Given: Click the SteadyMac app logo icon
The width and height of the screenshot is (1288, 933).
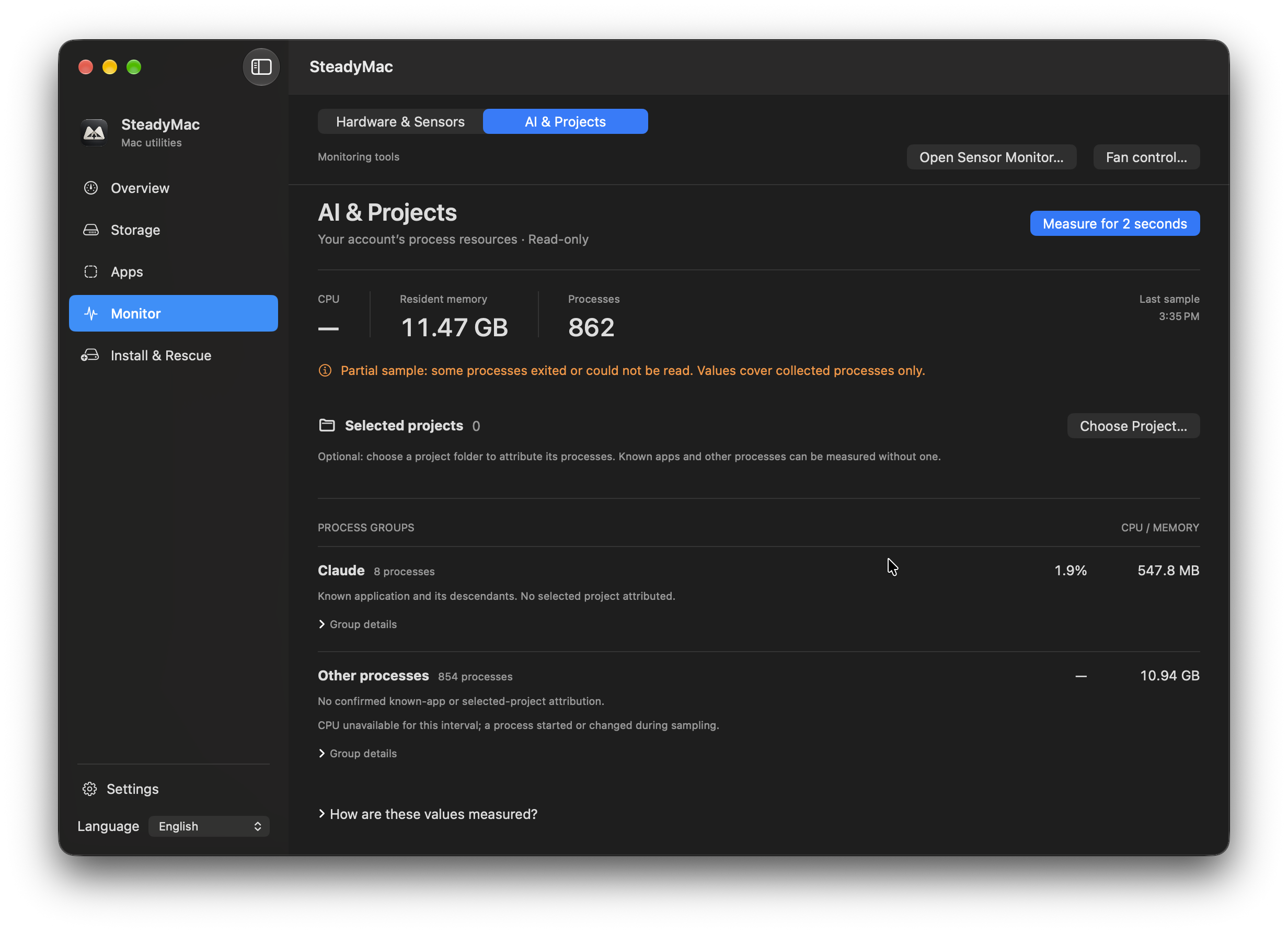Looking at the screenshot, I should tap(94, 133).
